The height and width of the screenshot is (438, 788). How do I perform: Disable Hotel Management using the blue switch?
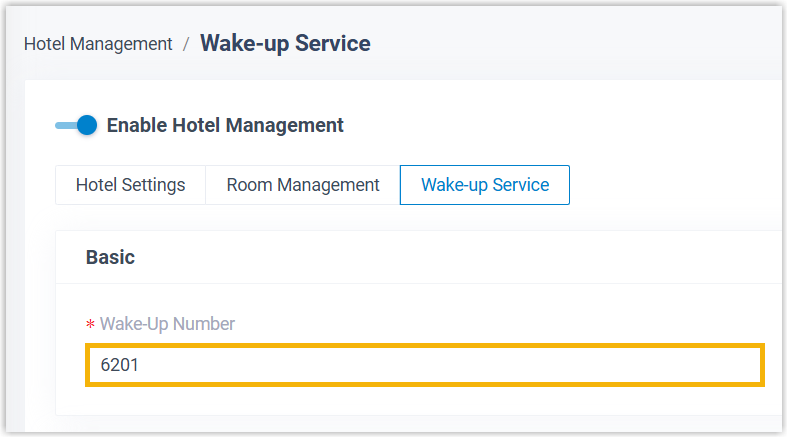pyautogui.click(x=76, y=125)
